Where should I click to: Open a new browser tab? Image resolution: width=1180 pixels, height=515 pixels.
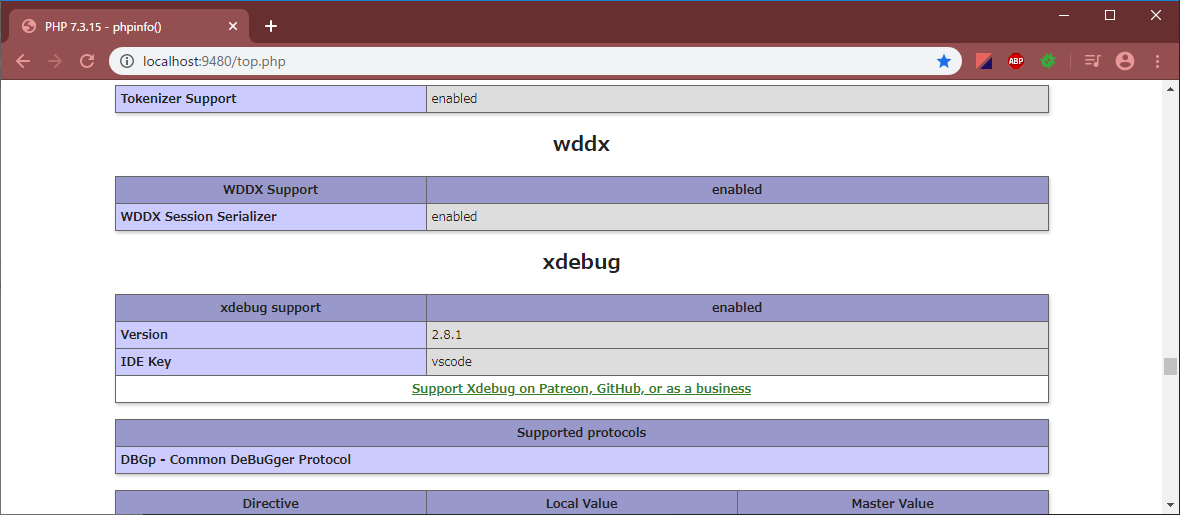(271, 26)
